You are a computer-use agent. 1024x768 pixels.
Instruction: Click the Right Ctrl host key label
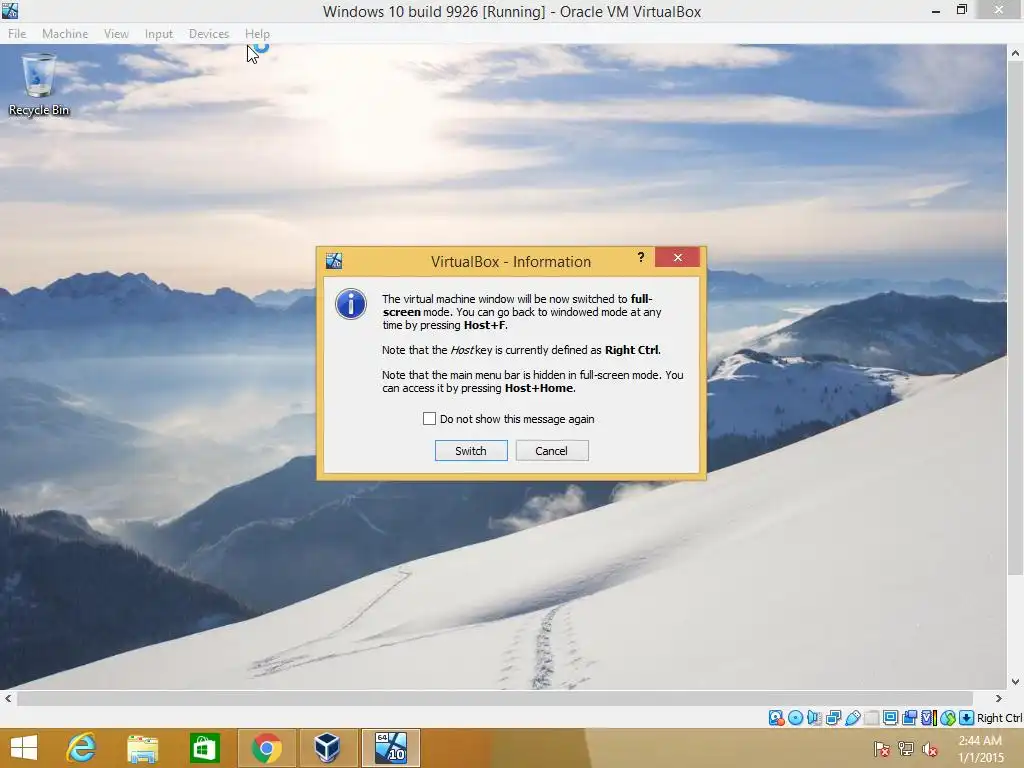[x=999, y=718]
